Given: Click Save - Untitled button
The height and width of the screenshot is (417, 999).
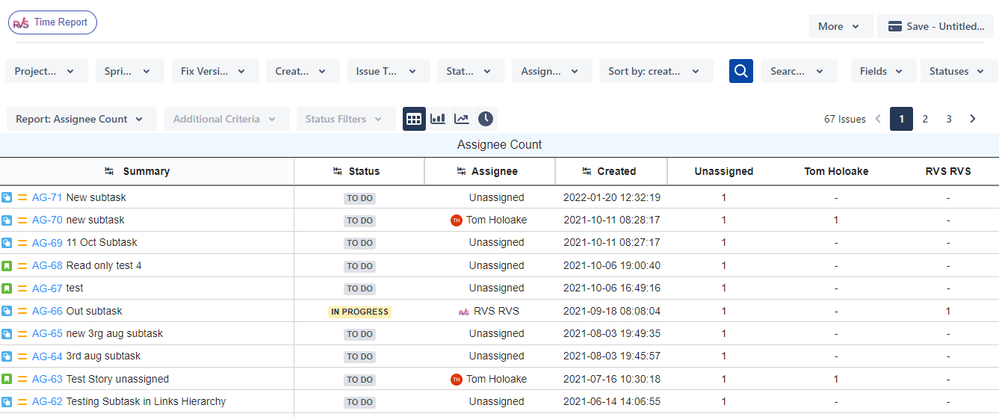Looking at the screenshot, I should tap(935, 26).
